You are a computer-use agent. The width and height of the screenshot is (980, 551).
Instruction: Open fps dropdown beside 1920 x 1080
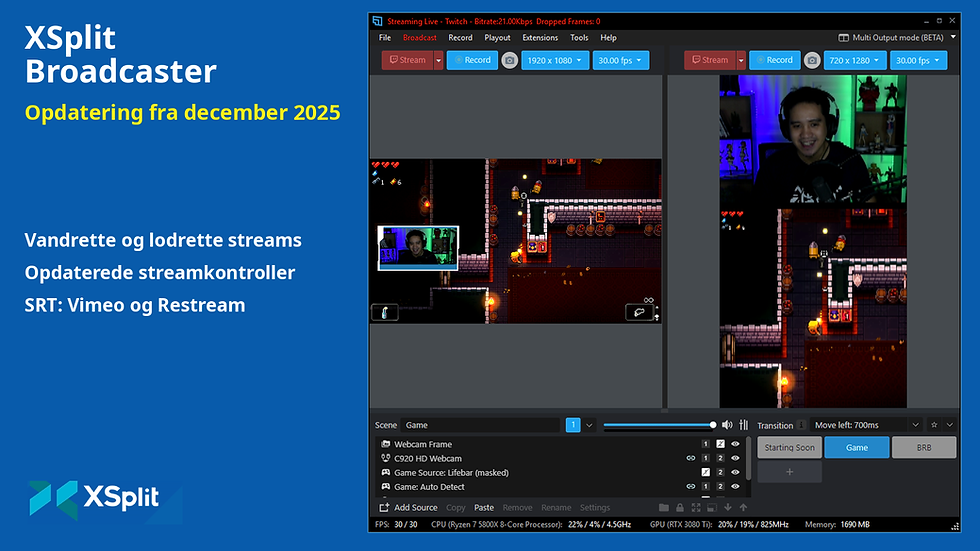[x=621, y=61]
